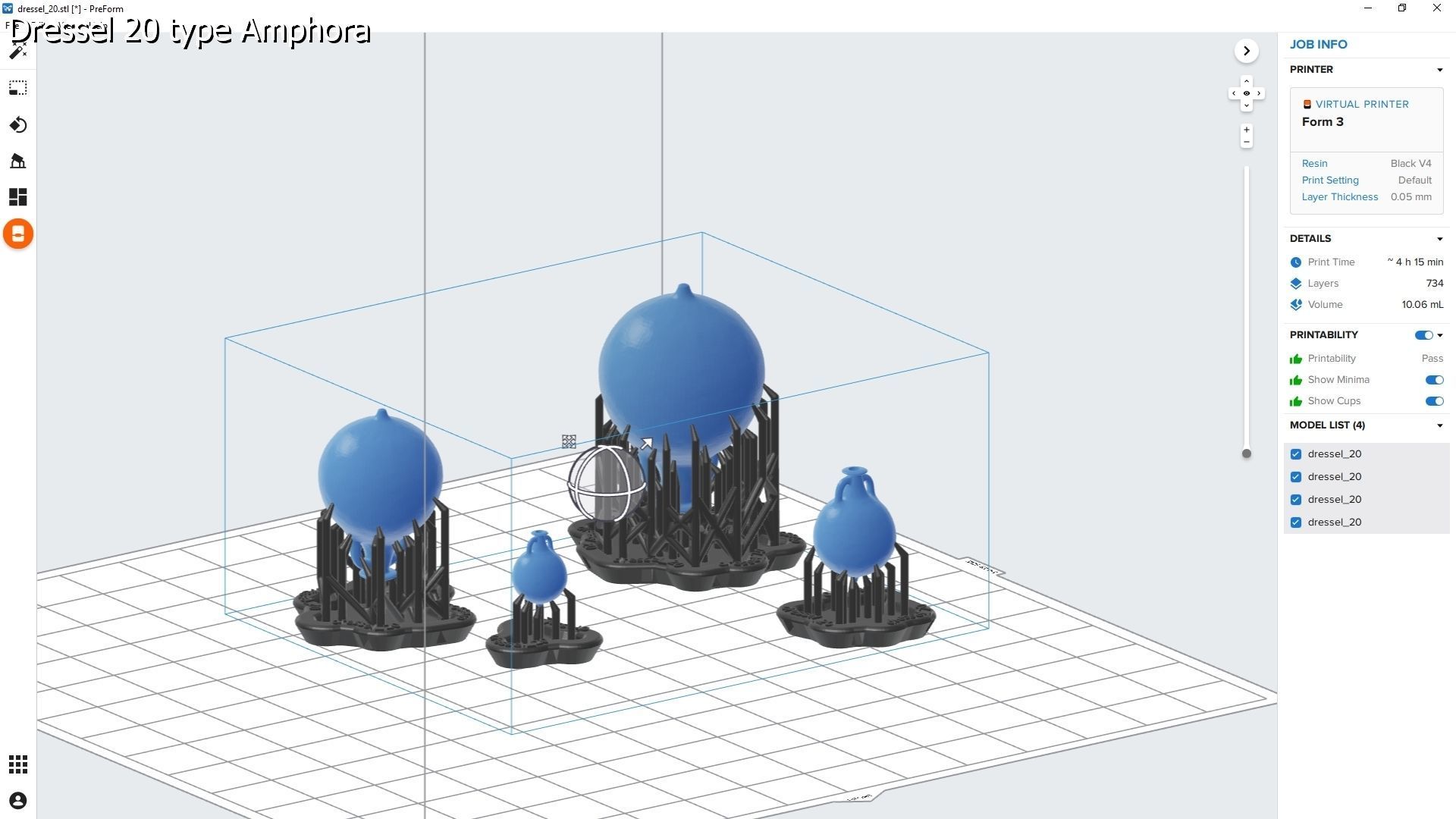Click the Resin link
Viewport: 1456px width, 819px height.
tap(1314, 164)
